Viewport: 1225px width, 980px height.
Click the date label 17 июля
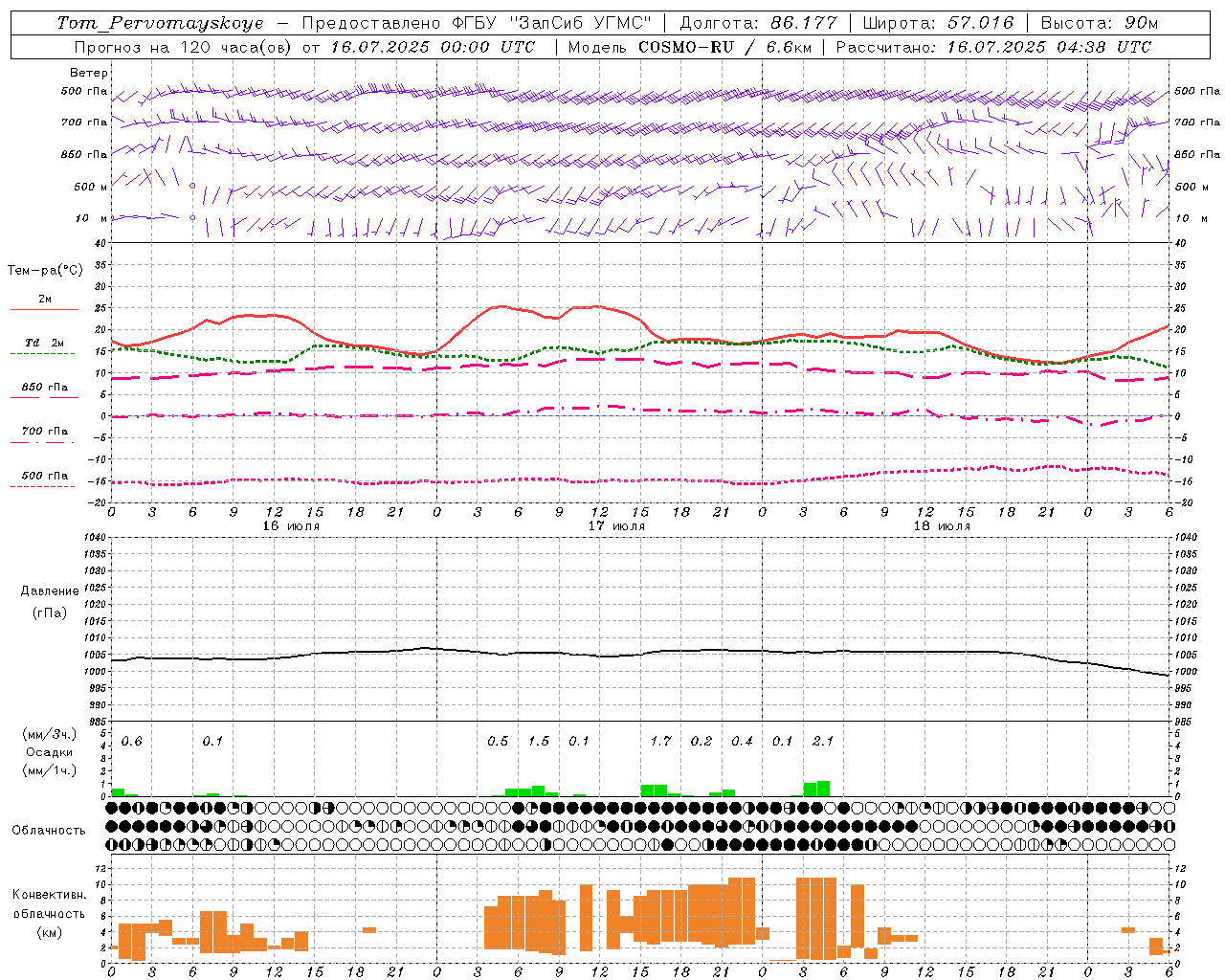click(616, 526)
